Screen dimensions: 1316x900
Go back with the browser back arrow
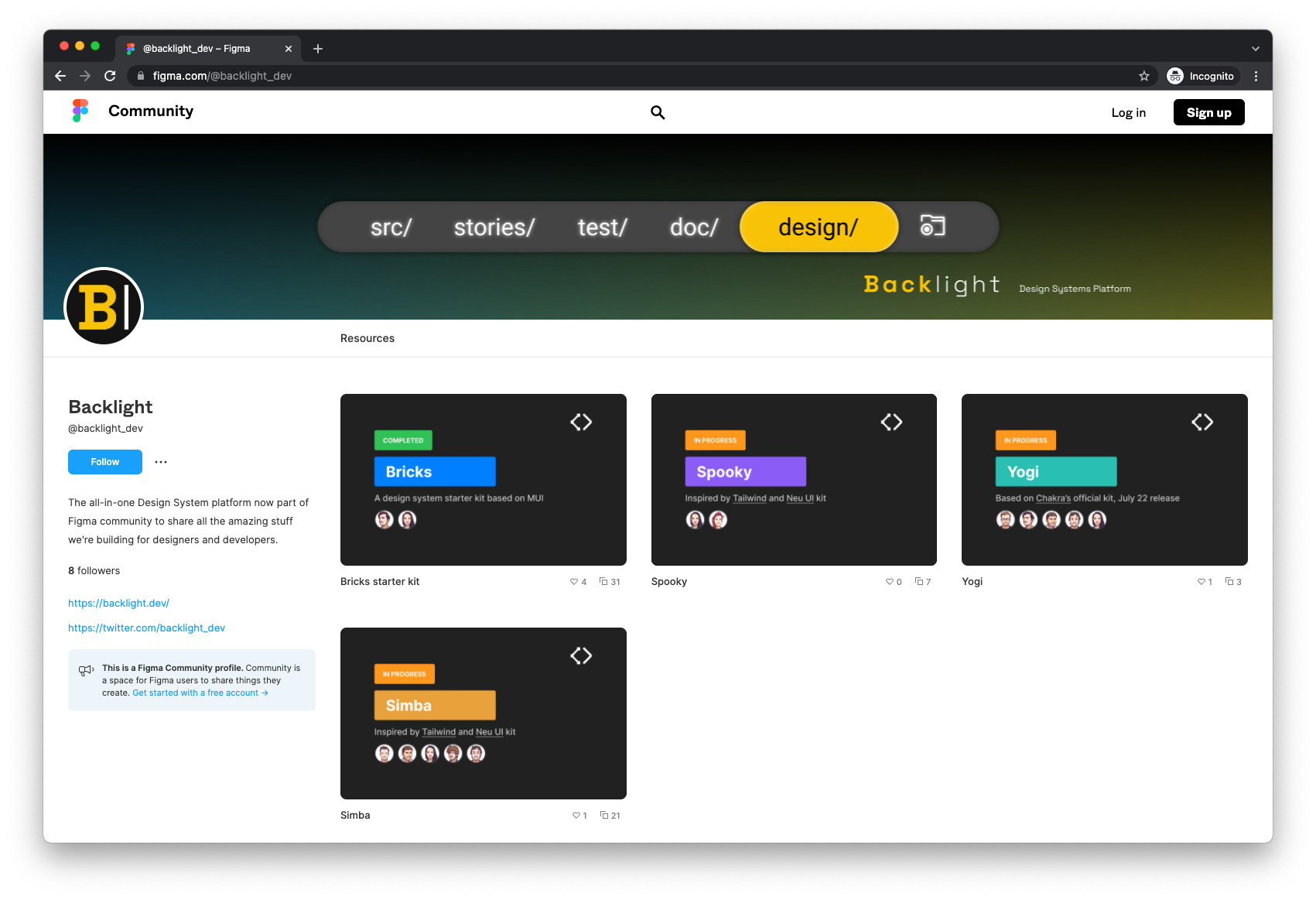(x=60, y=76)
